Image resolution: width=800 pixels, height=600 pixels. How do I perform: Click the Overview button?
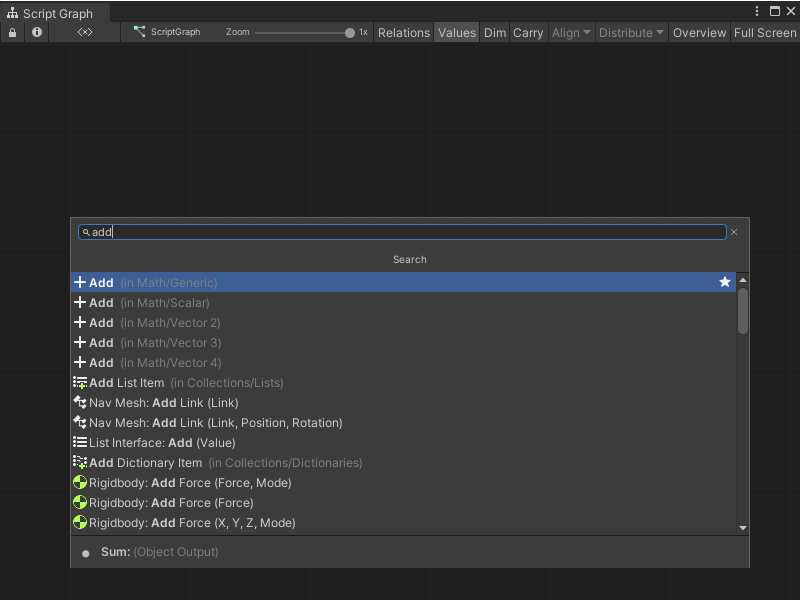[699, 32]
